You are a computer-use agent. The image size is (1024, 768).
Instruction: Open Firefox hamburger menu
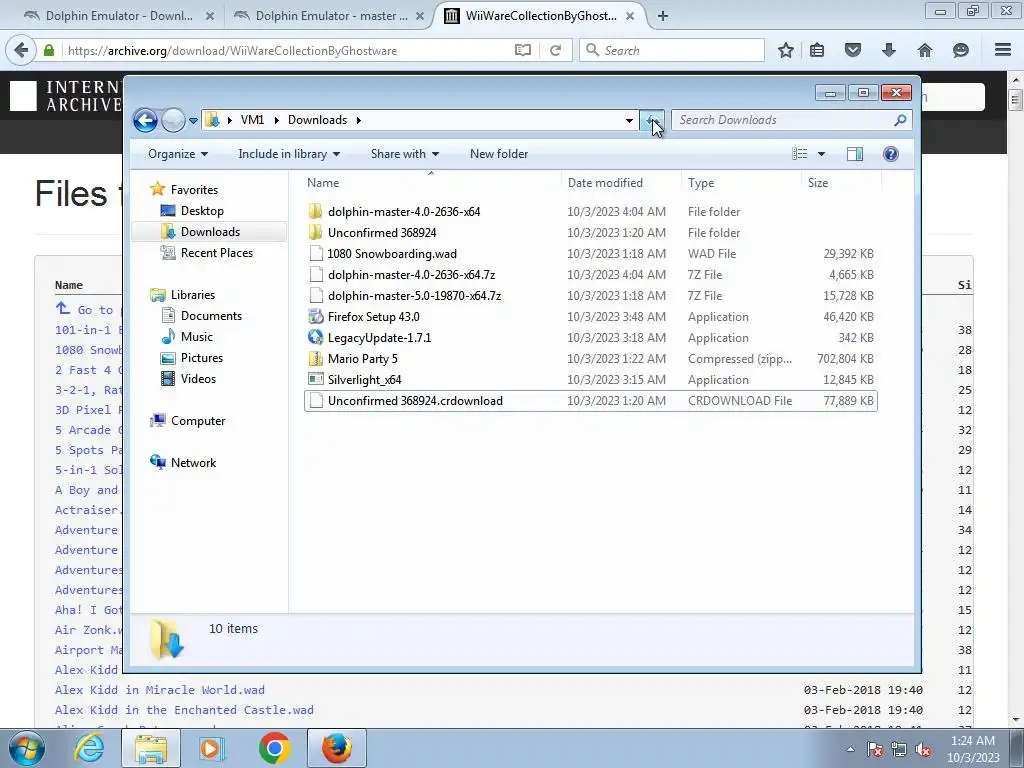tap(1003, 50)
